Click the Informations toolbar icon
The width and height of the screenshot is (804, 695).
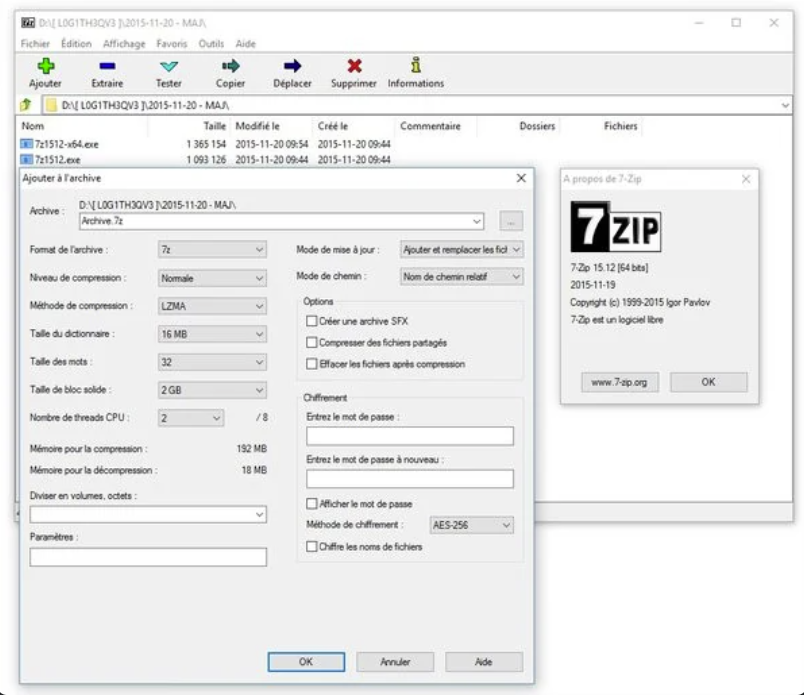click(416, 66)
